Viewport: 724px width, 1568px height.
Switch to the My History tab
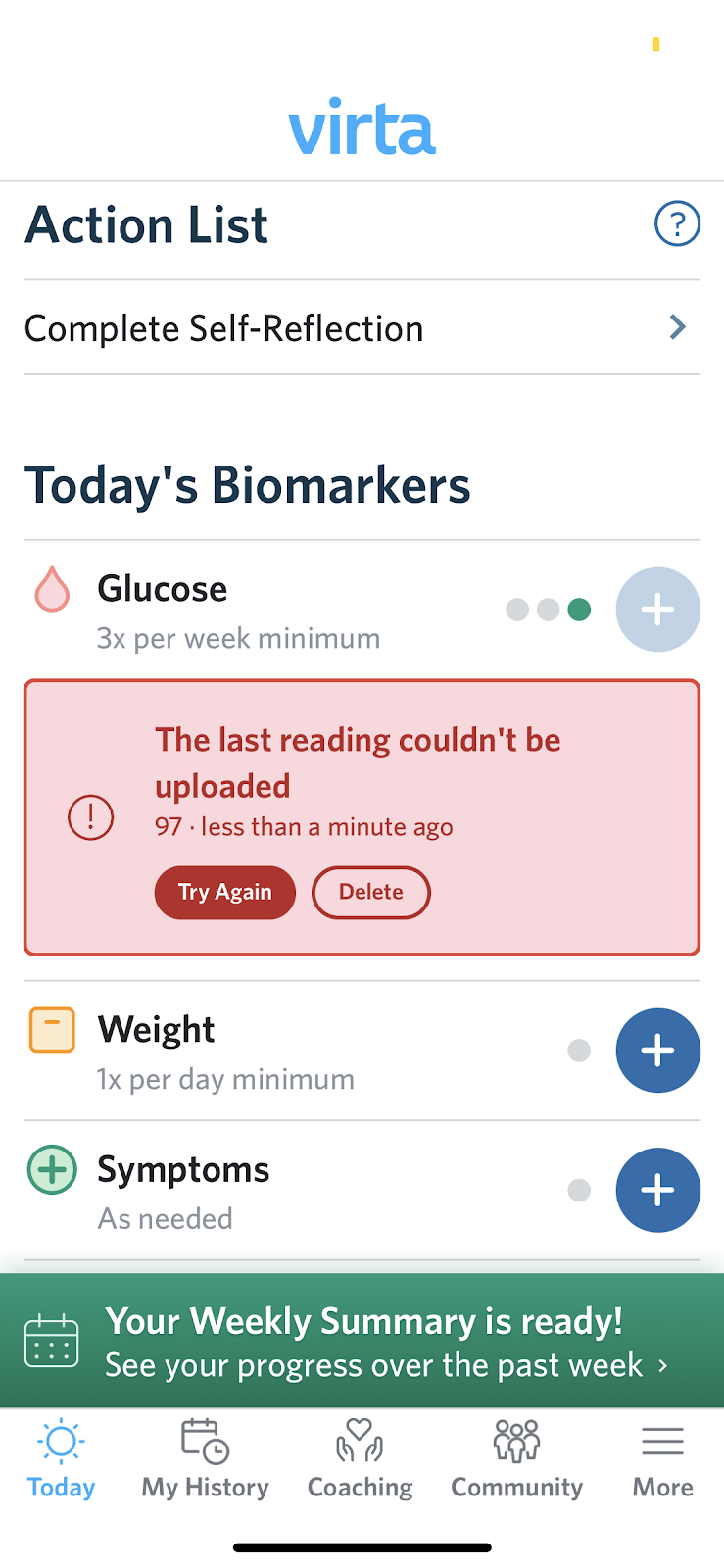[x=205, y=1460]
